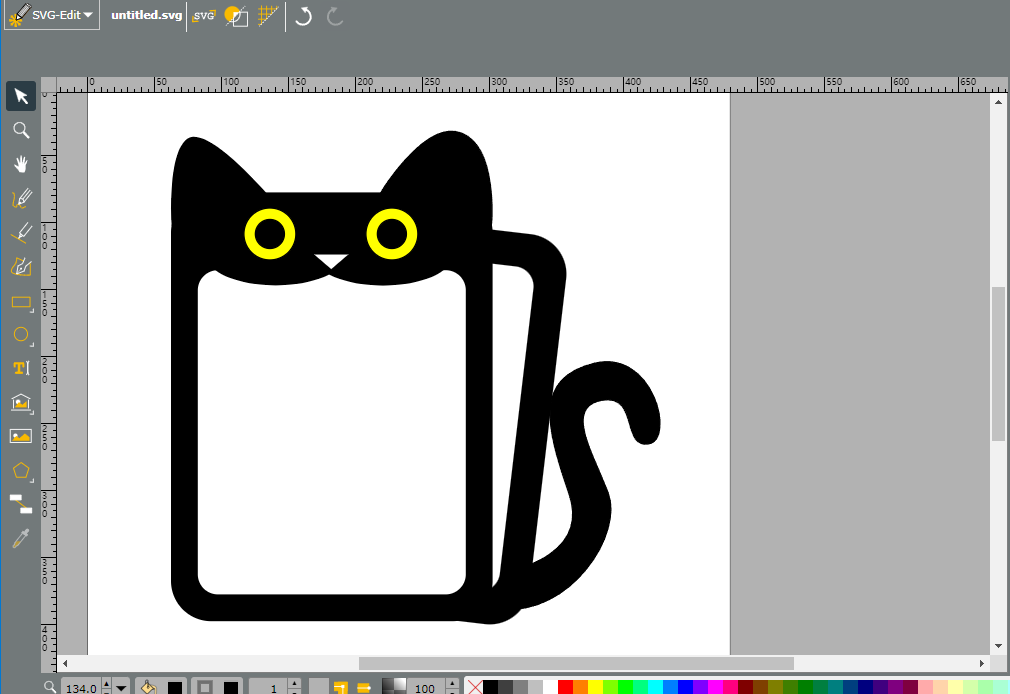Select the Line drawing tool
Image resolution: width=1010 pixels, height=694 pixels.
[21, 233]
